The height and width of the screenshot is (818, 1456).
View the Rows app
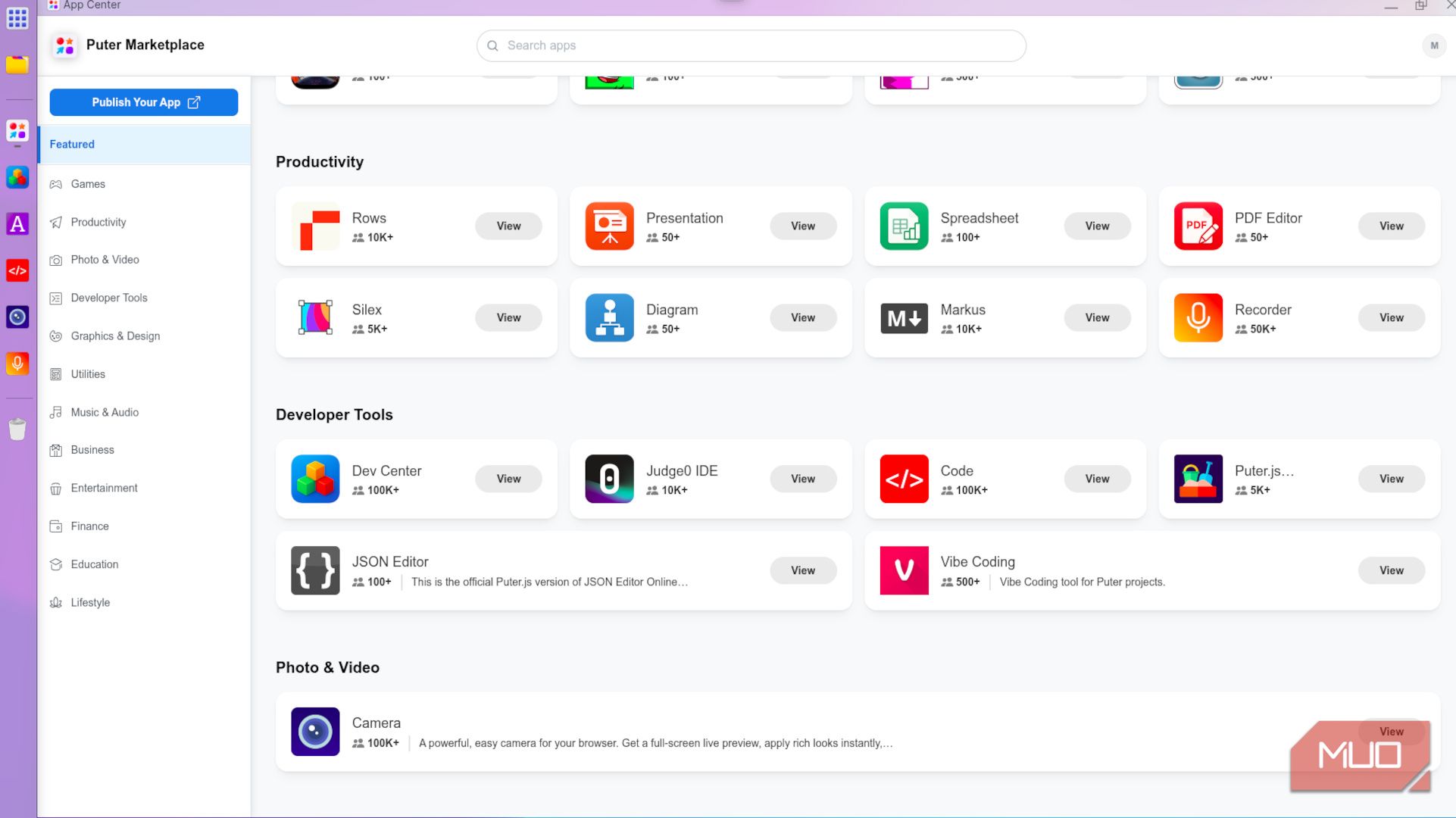pyautogui.click(x=508, y=226)
